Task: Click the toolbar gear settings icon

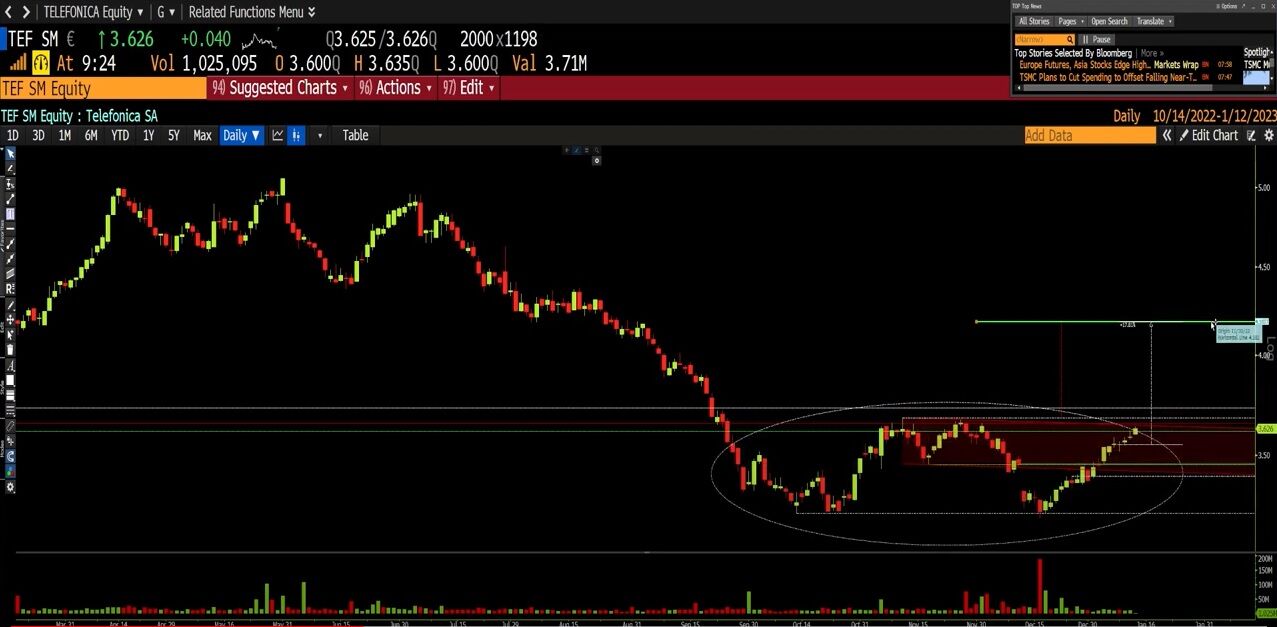Action: click(x=10, y=487)
